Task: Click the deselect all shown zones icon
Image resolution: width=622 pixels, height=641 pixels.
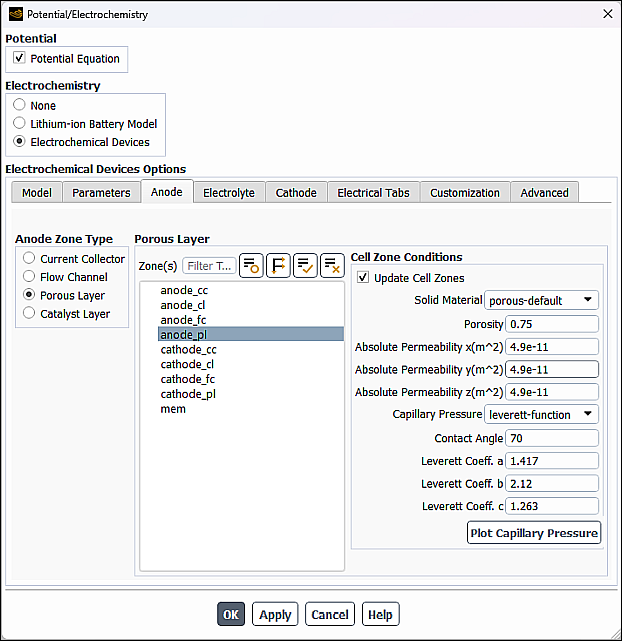Action: point(332,266)
